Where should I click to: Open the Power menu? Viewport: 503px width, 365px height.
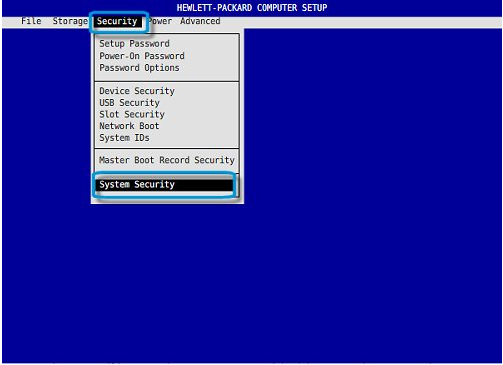160,21
